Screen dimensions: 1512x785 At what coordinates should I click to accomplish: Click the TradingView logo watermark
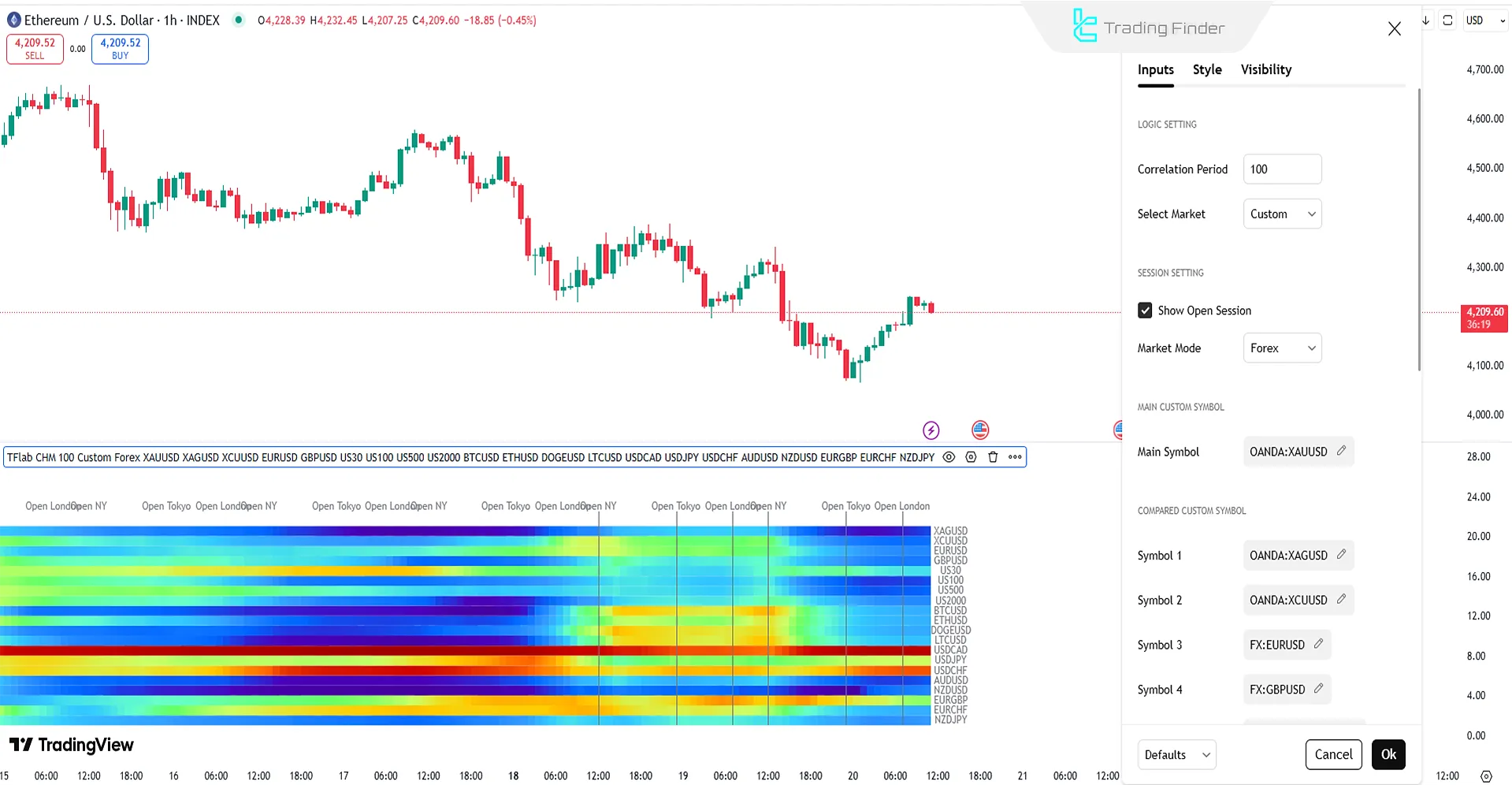[x=72, y=745]
